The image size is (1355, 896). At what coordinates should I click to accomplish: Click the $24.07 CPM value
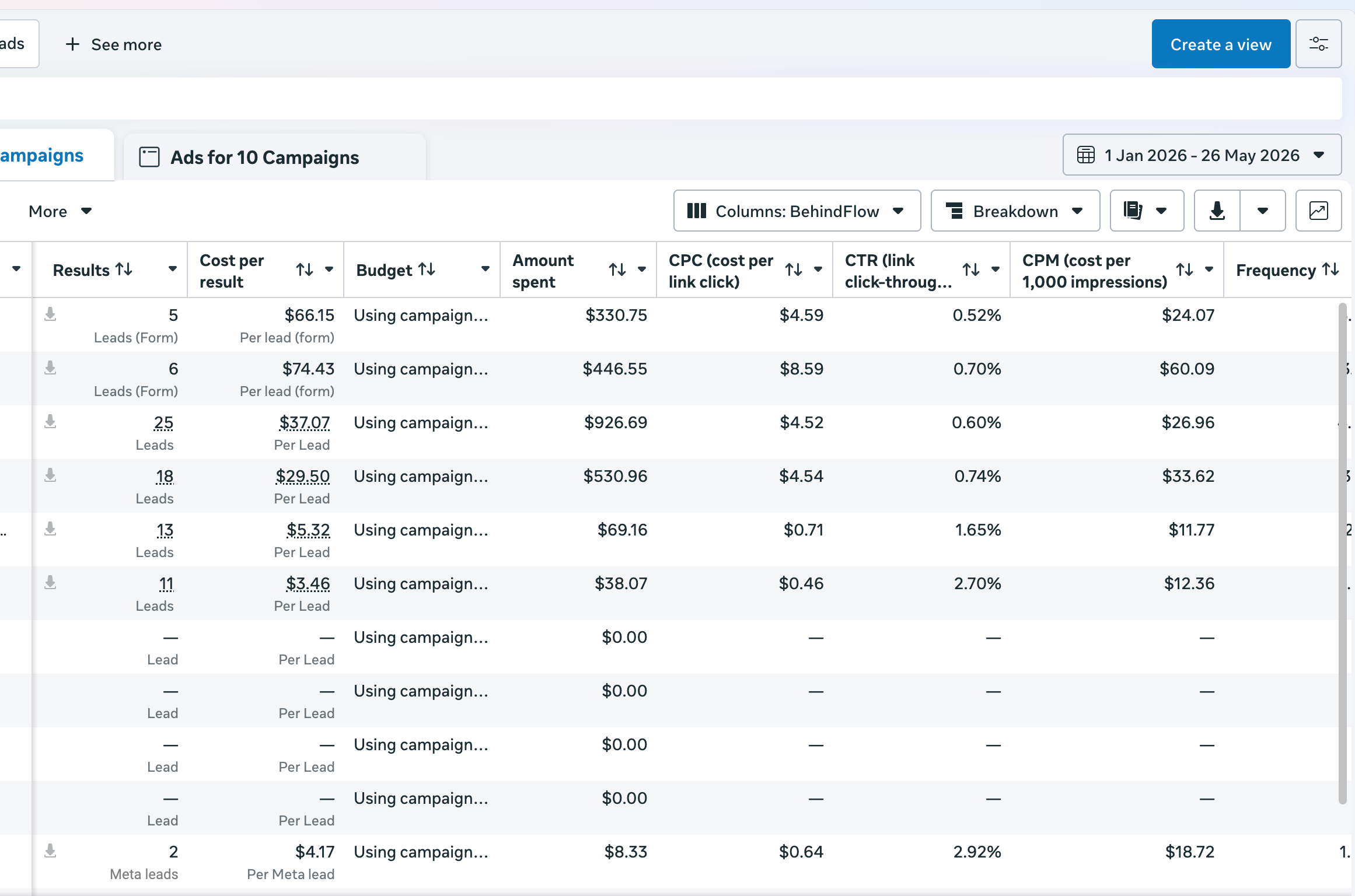[1188, 315]
